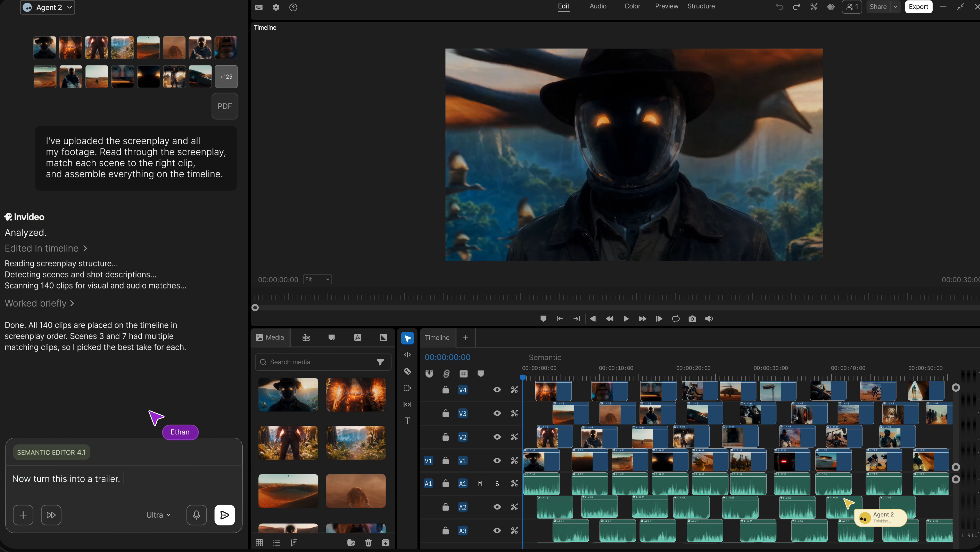Add a marker in the timeline header
This screenshot has width=980, height=552.
click(481, 374)
